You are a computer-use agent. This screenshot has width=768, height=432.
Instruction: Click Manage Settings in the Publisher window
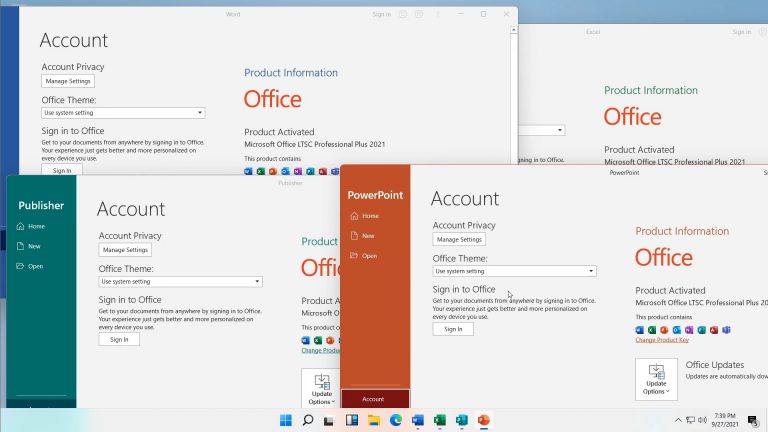click(x=125, y=250)
